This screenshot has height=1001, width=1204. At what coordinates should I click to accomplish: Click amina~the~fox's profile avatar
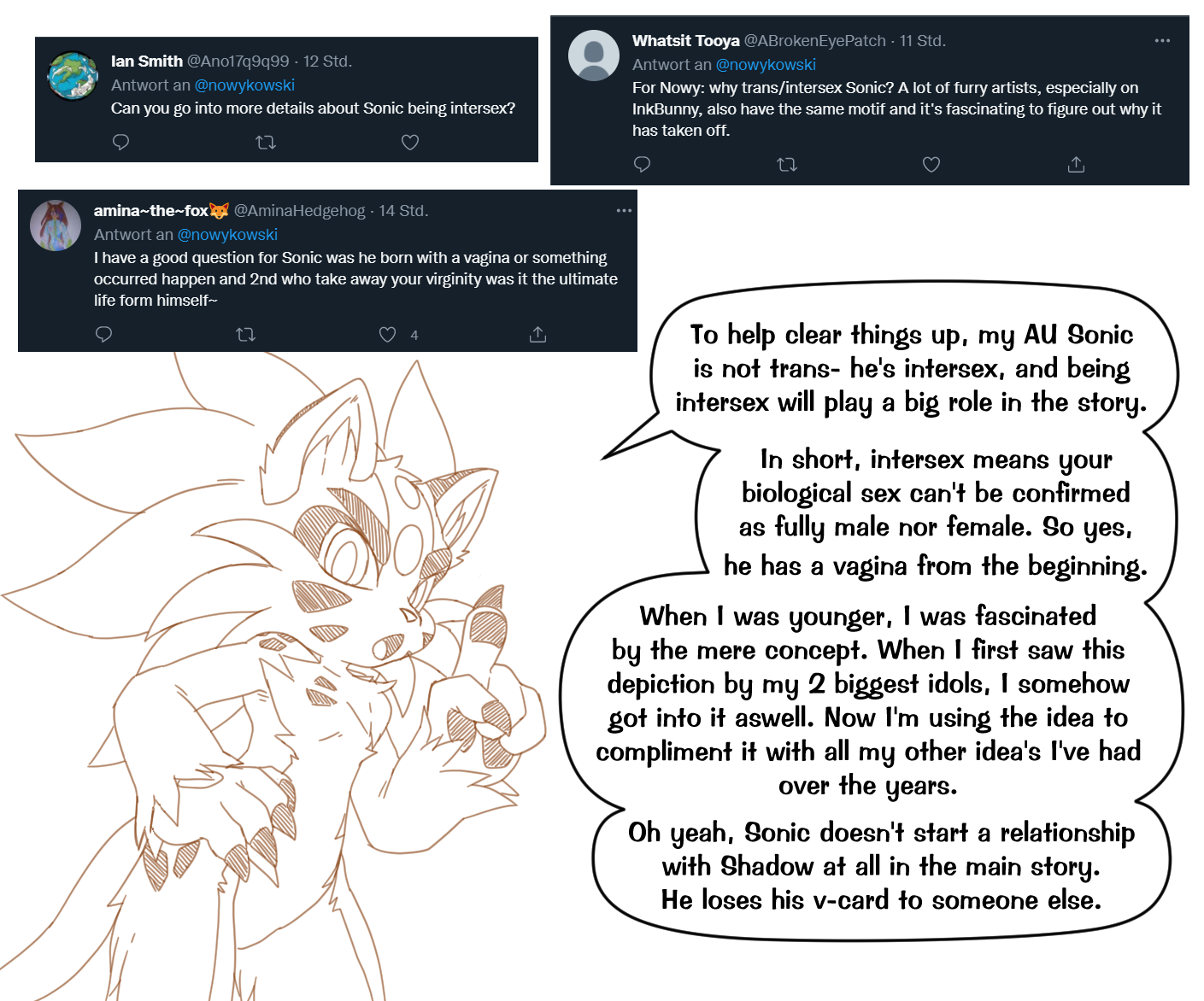point(56,225)
